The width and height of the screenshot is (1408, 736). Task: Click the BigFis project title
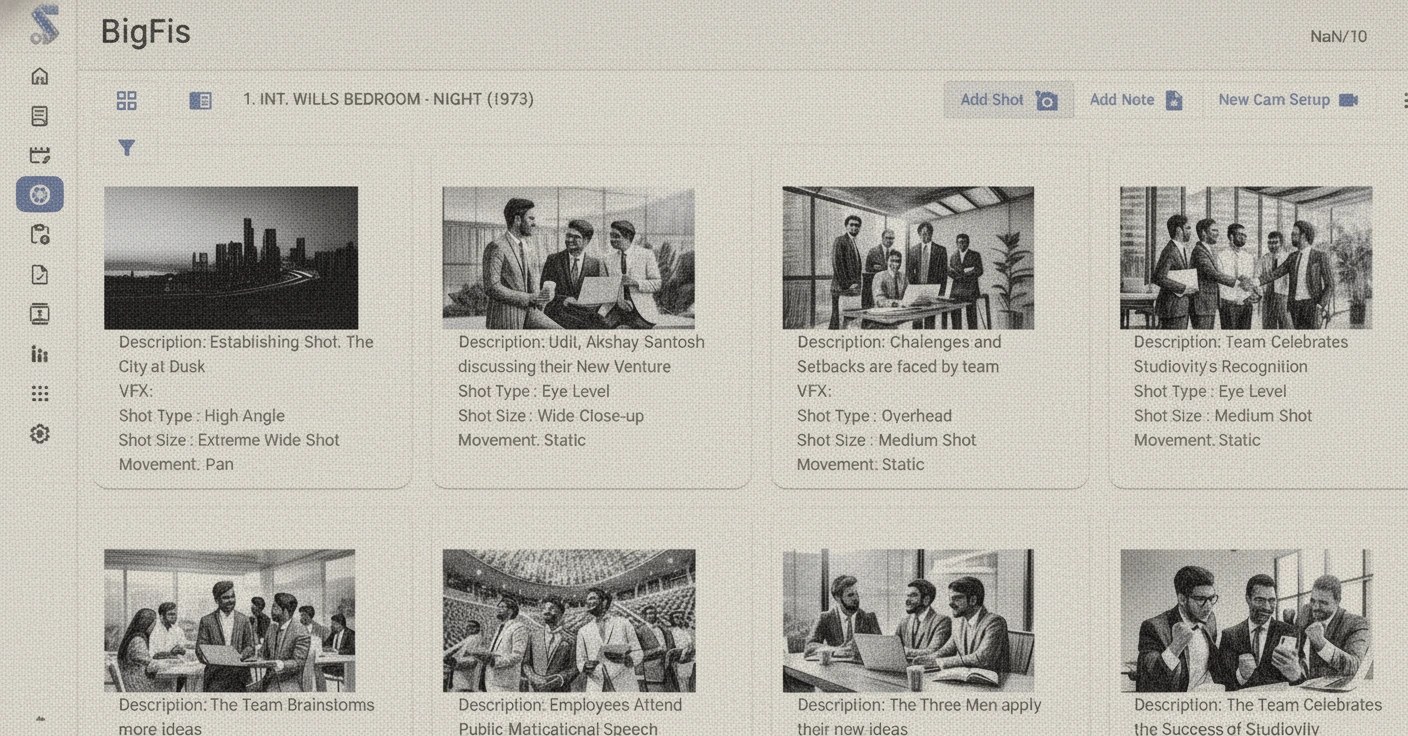[x=144, y=31]
